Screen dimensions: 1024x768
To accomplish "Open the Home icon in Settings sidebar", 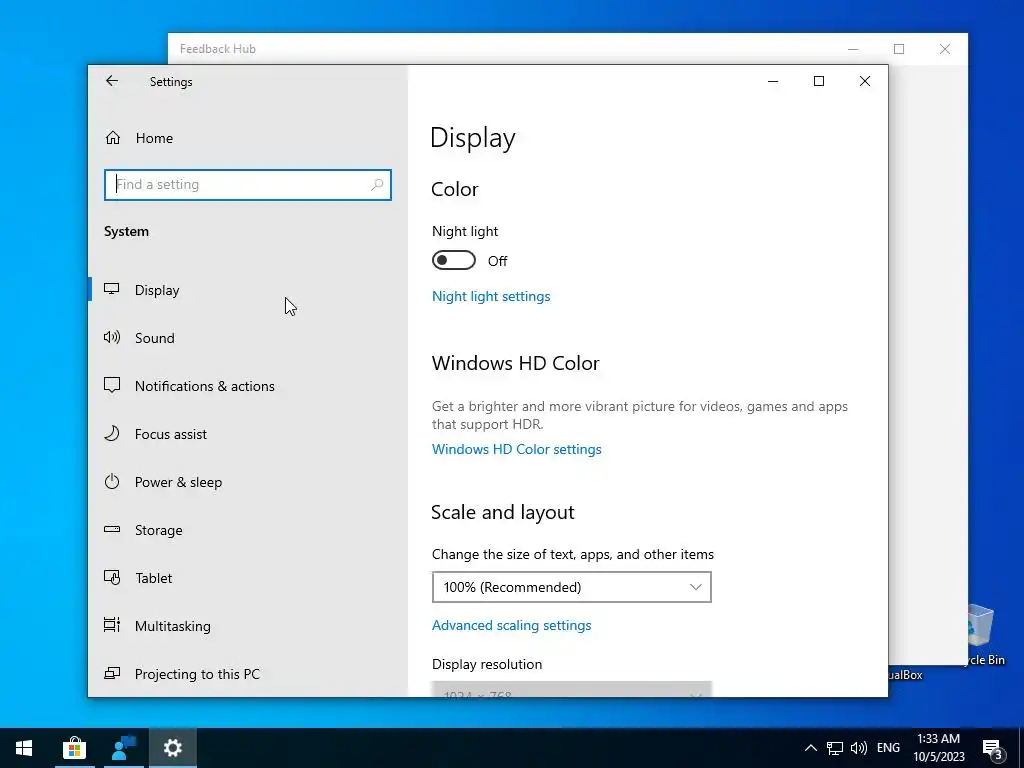I will click(x=113, y=138).
